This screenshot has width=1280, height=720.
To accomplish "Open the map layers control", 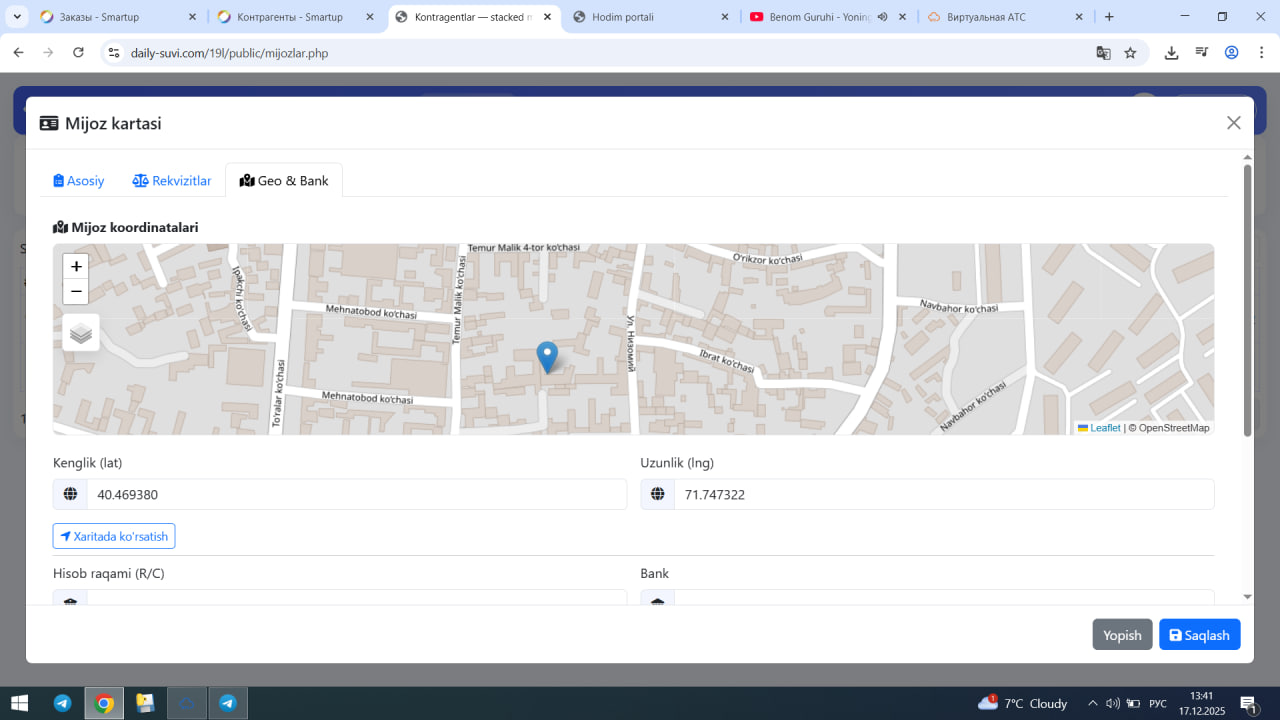I will (81, 333).
